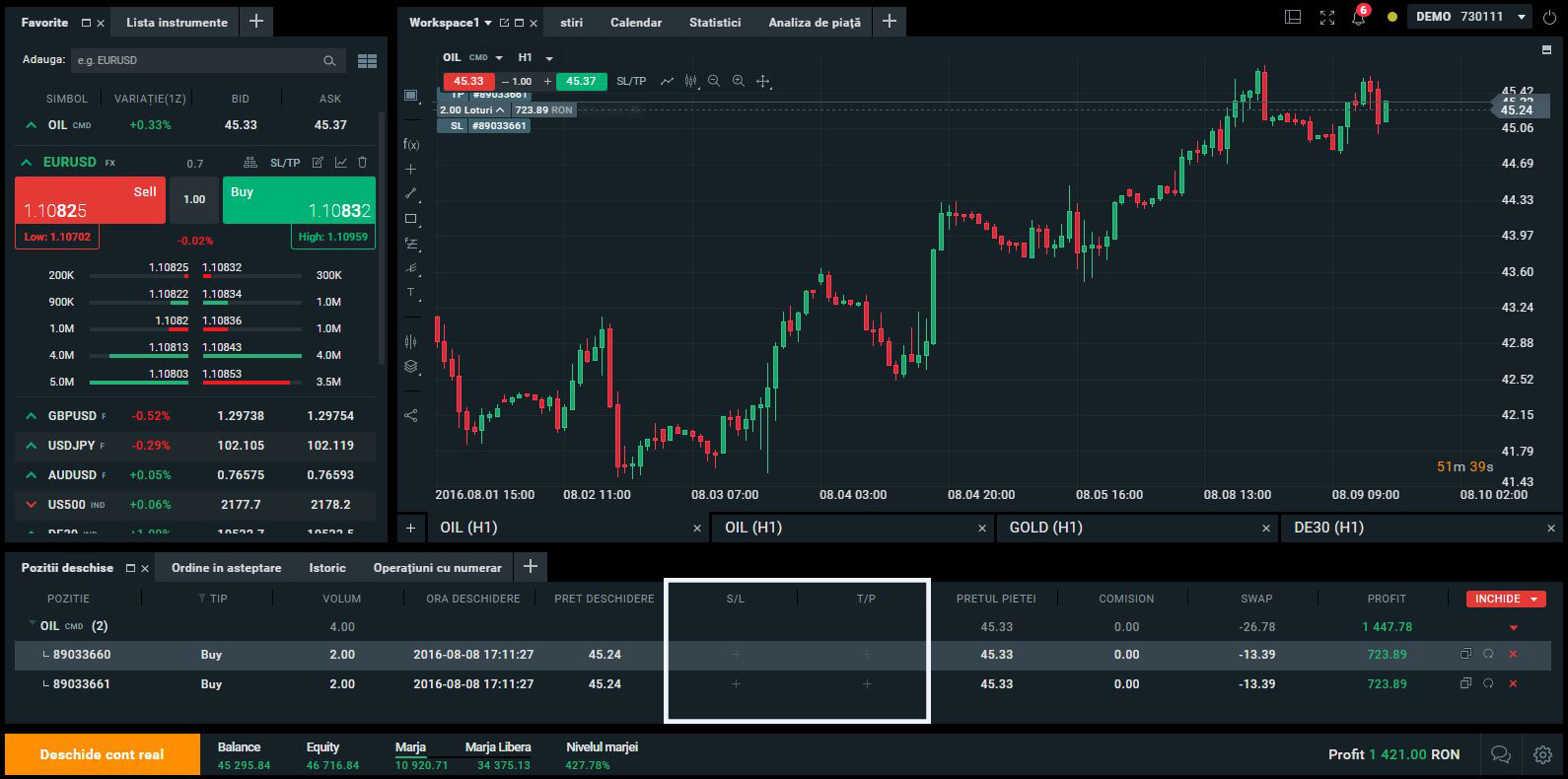
Task: Toggle EURUSD market depth icon
Action: [x=249, y=163]
